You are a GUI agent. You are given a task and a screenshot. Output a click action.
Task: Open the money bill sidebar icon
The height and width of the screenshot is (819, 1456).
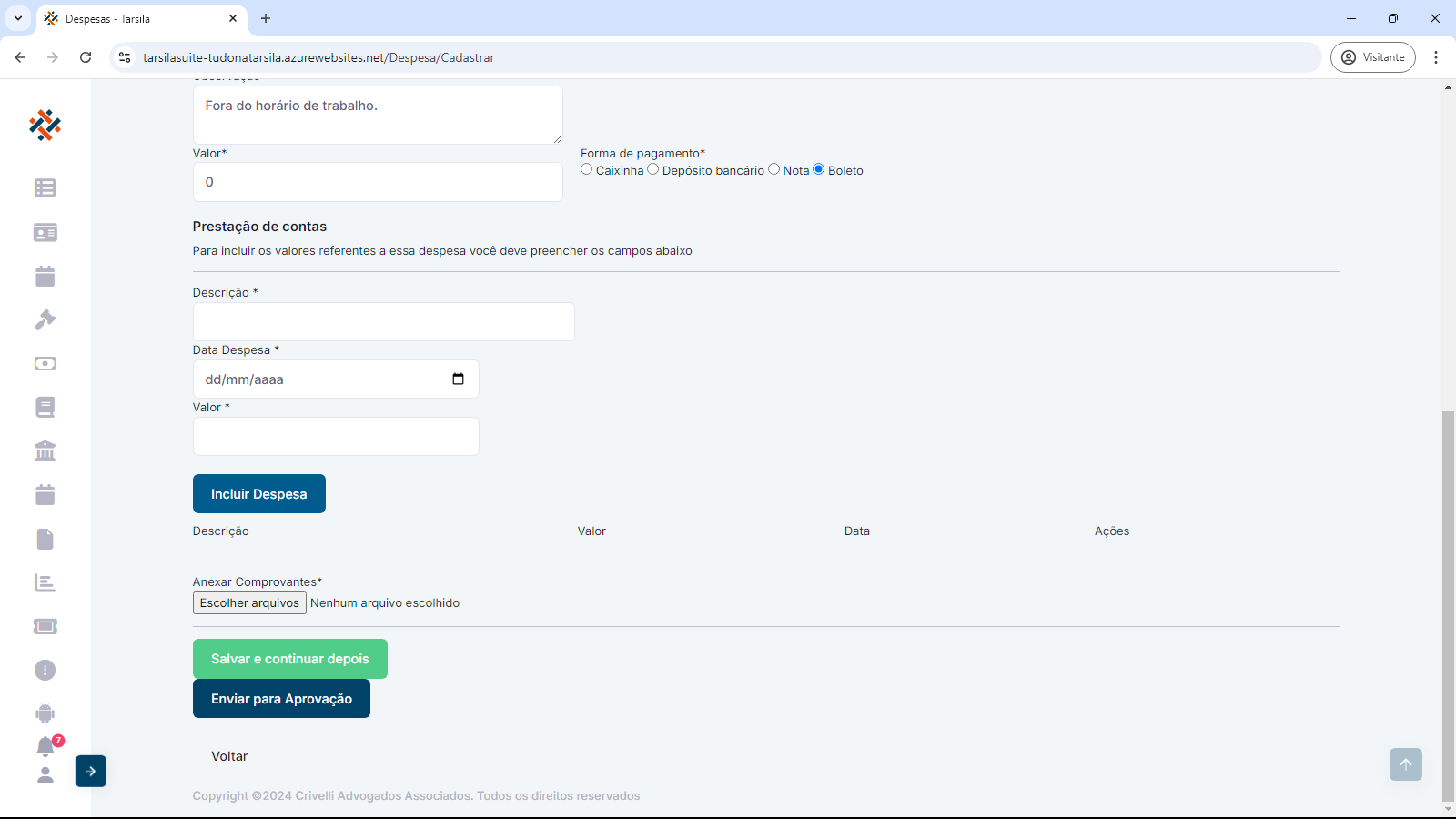(x=45, y=363)
